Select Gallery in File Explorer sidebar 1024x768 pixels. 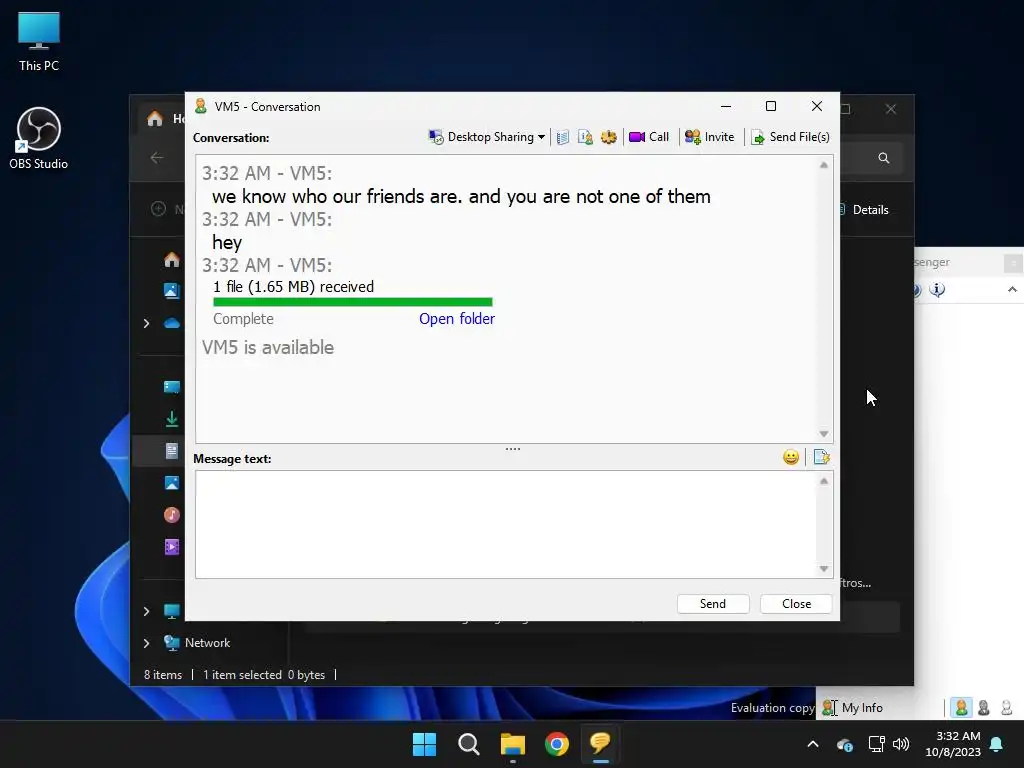(172, 291)
